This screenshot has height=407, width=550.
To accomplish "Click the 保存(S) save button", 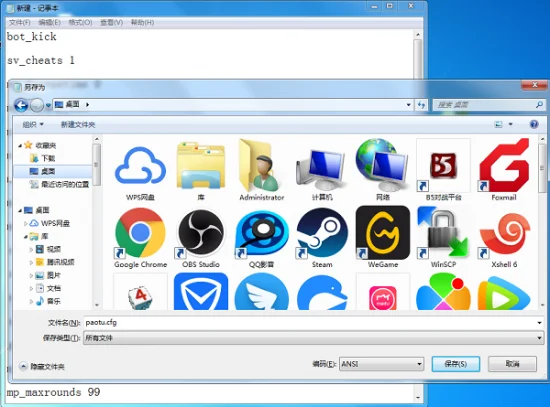I will tap(456, 364).
